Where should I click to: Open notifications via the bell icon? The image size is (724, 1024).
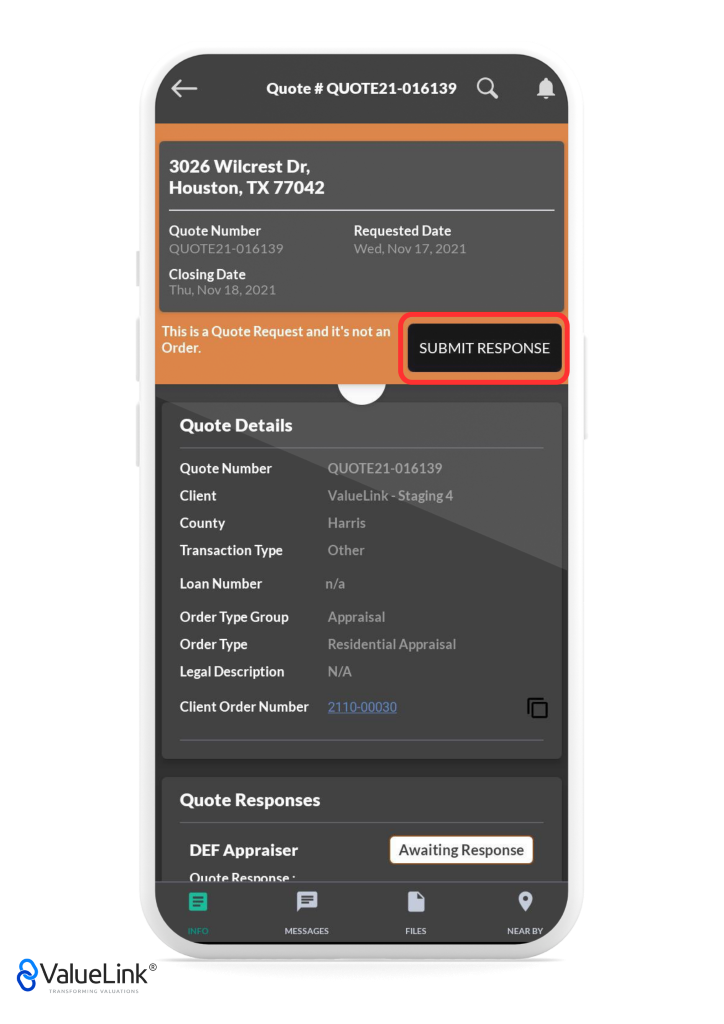point(545,88)
